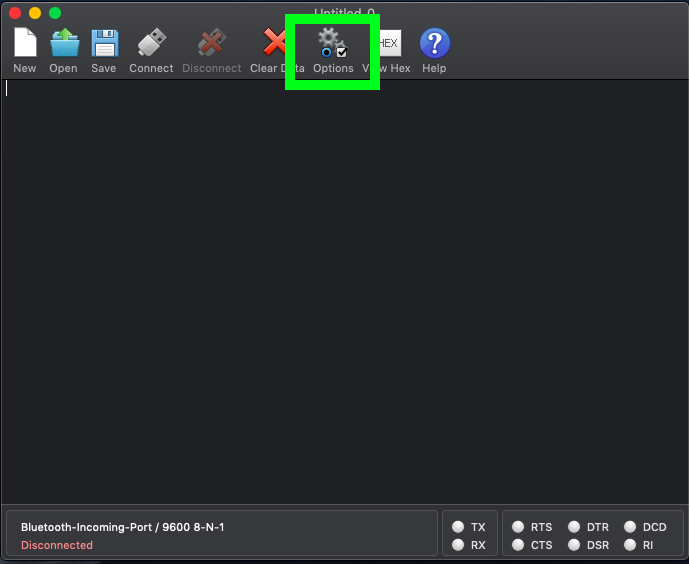
Task: Click the RX indicator light
Action: (x=458, y=545)
